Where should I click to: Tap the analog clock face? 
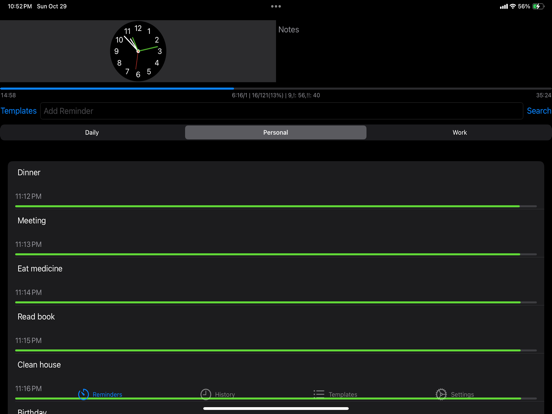point(138,51)
